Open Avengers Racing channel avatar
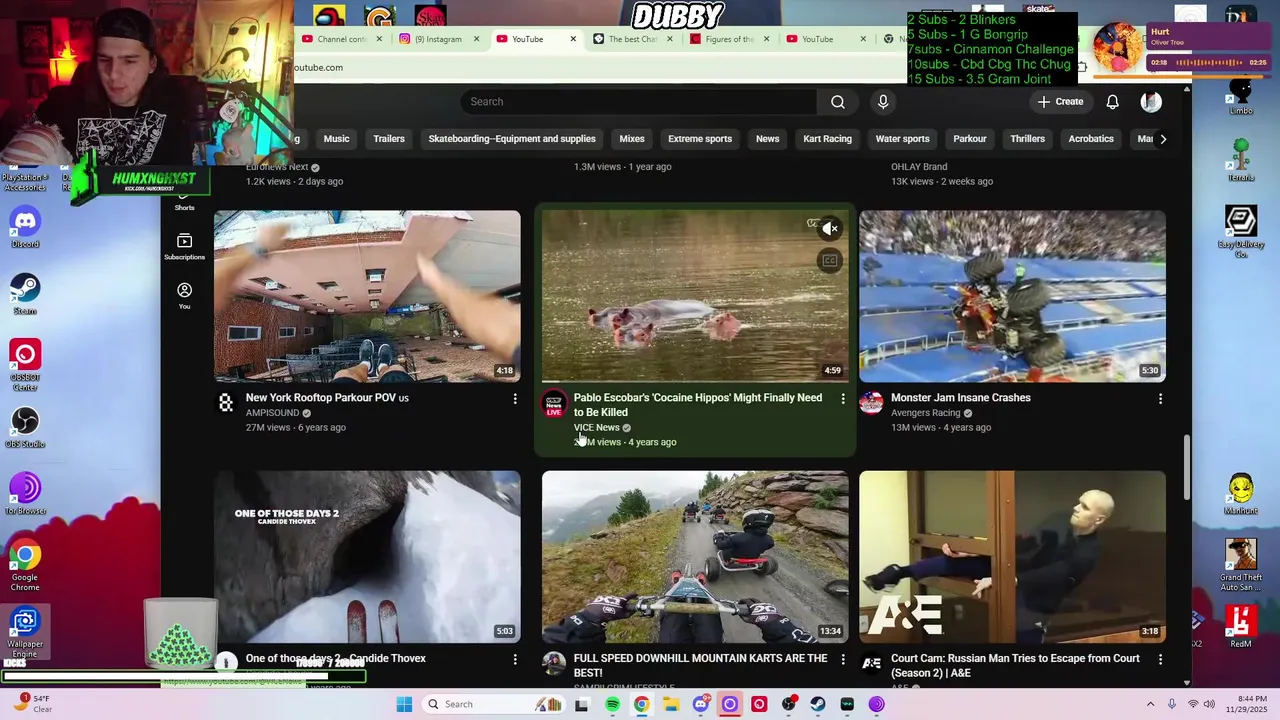Viewport: 1280px width, 720px height. (871, 403)
